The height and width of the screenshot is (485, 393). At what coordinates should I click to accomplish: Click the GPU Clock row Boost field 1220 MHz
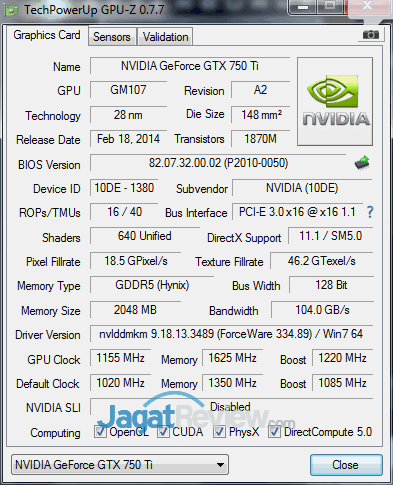pos(342,358)
